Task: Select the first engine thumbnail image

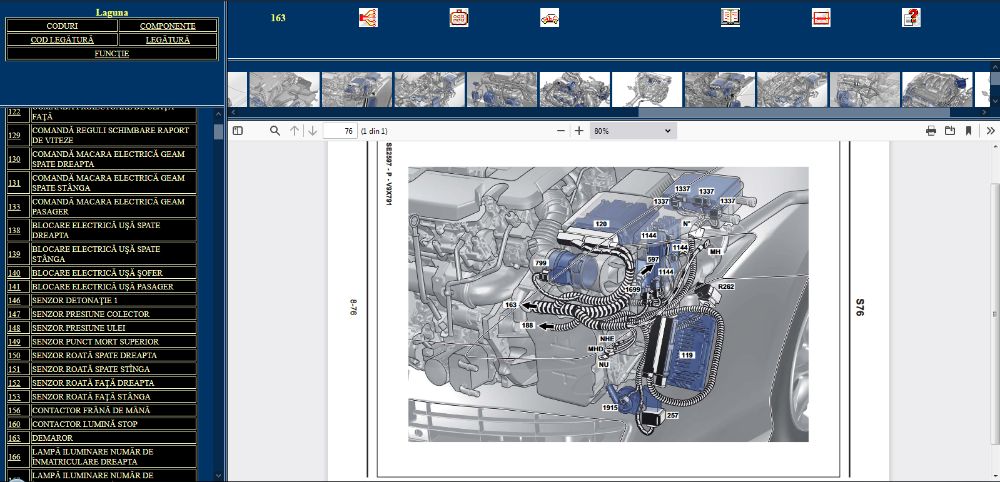Action: point(284,89)
